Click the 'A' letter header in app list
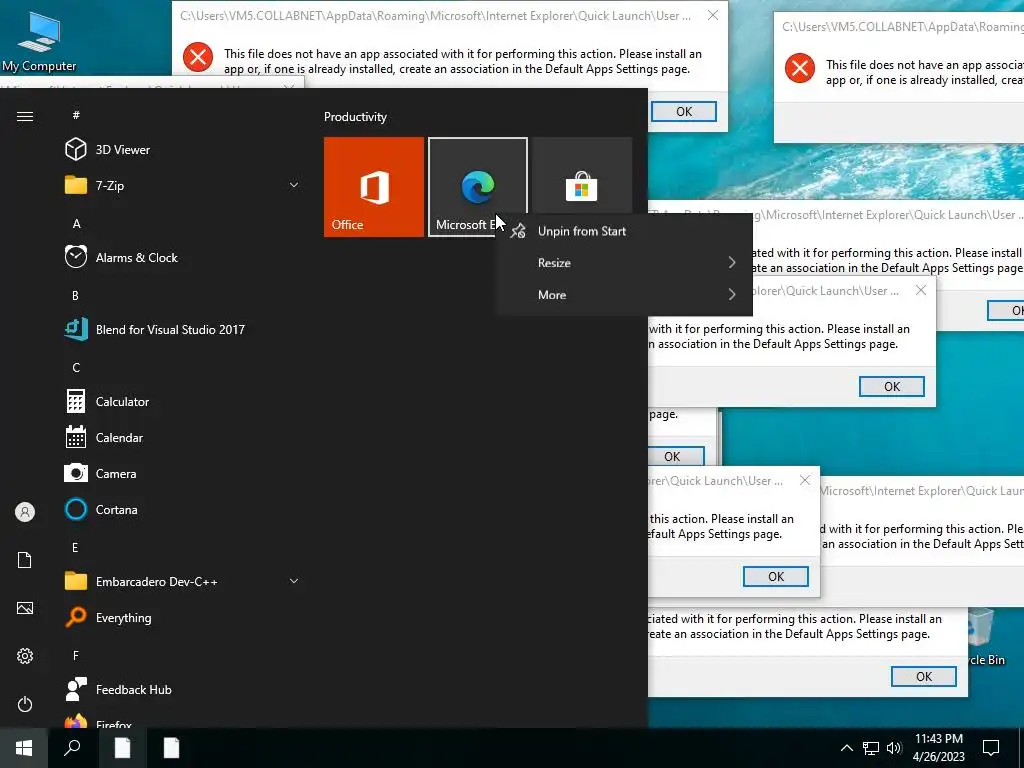 [76, 223]
